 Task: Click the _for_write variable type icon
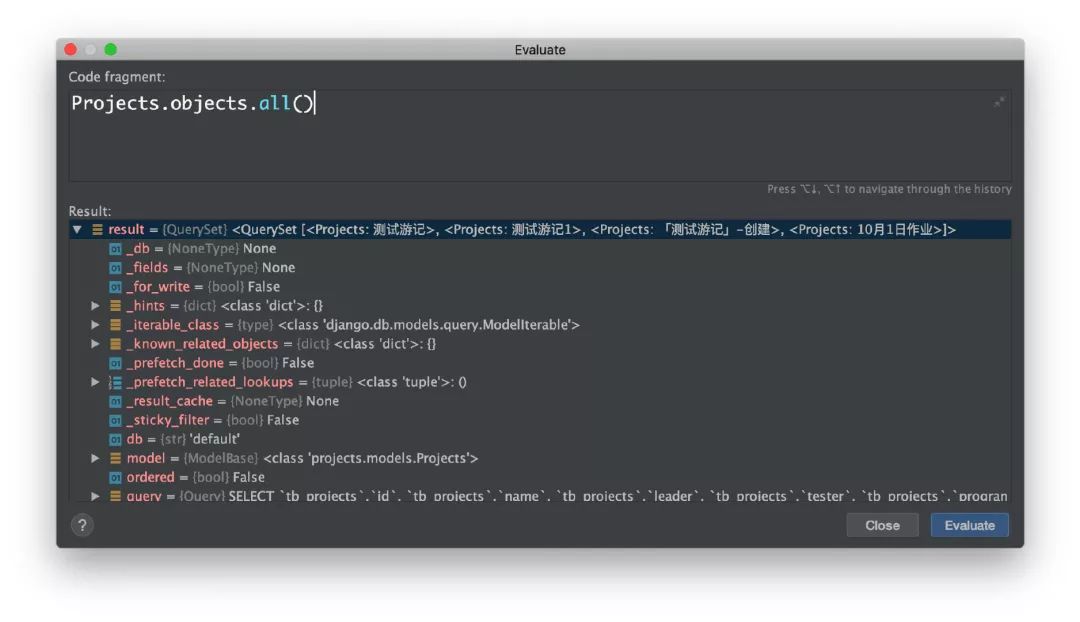click(115, 287)
